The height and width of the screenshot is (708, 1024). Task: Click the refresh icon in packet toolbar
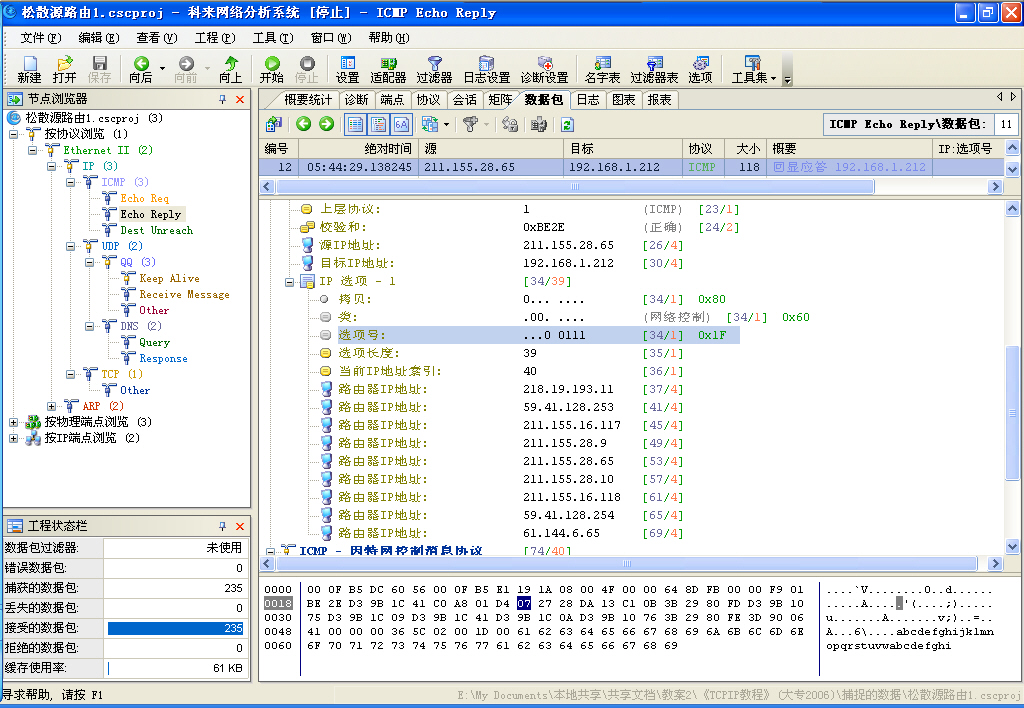coord(567,124)
